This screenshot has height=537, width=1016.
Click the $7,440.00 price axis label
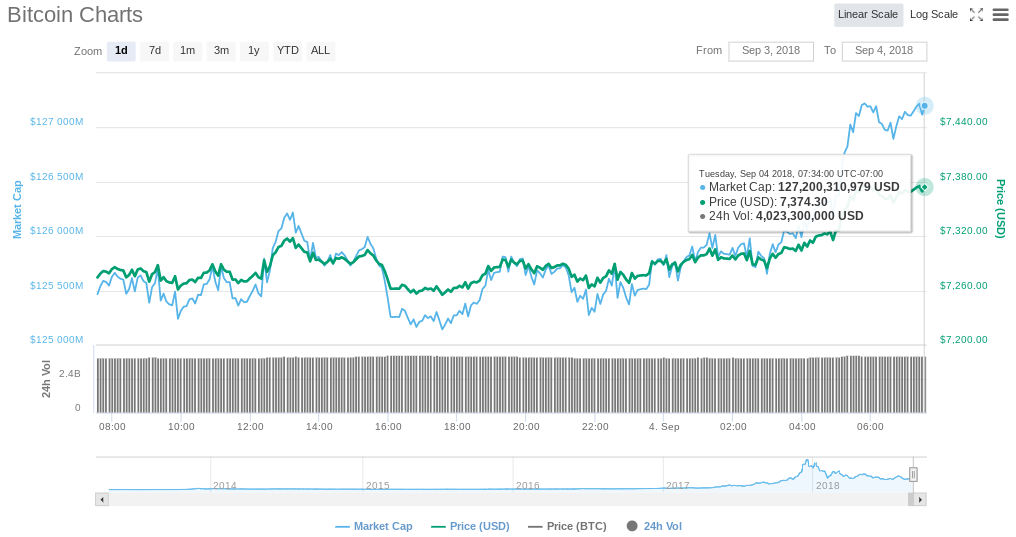[964, 122]
